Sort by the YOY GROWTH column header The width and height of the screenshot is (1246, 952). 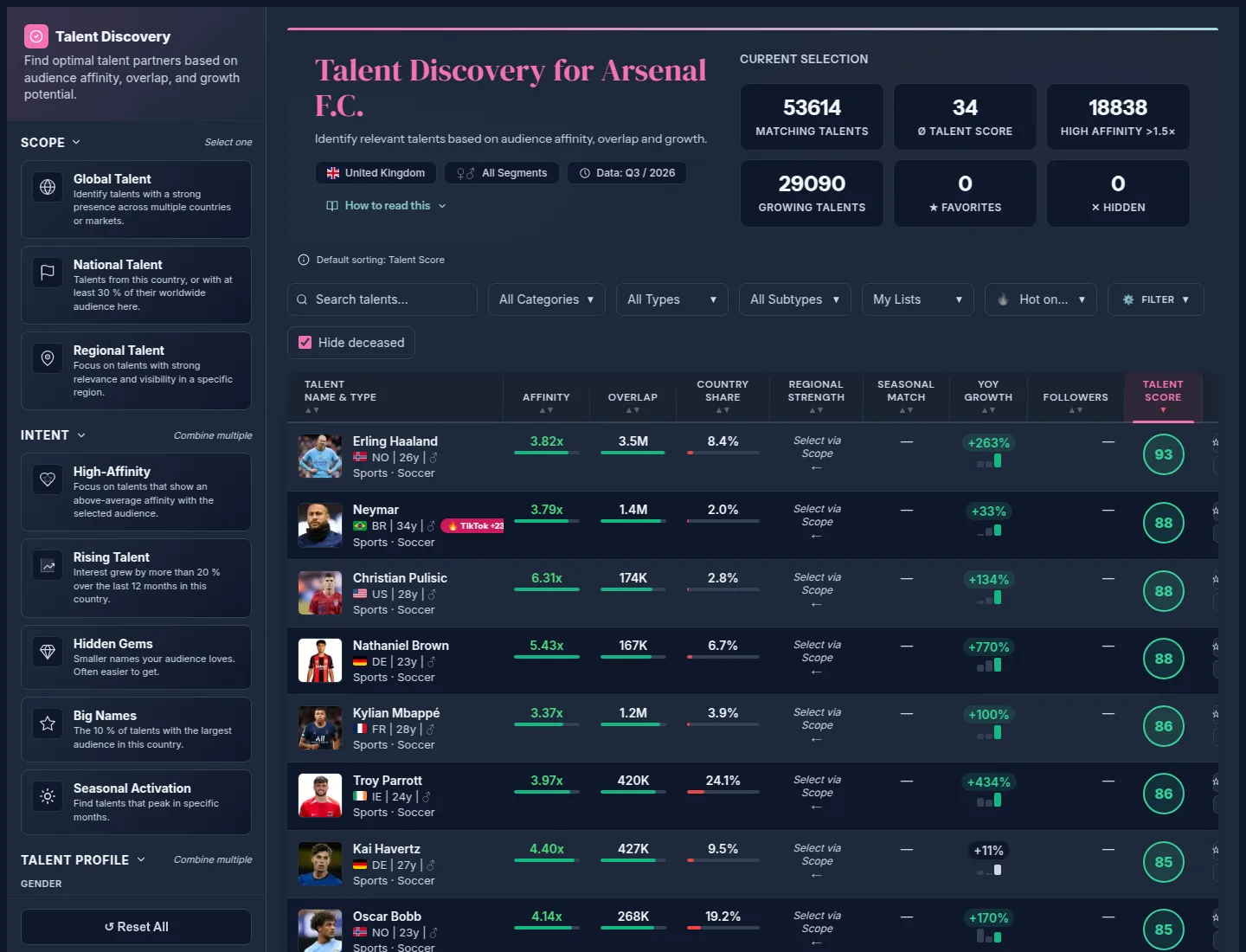click(x=988, y=396)
